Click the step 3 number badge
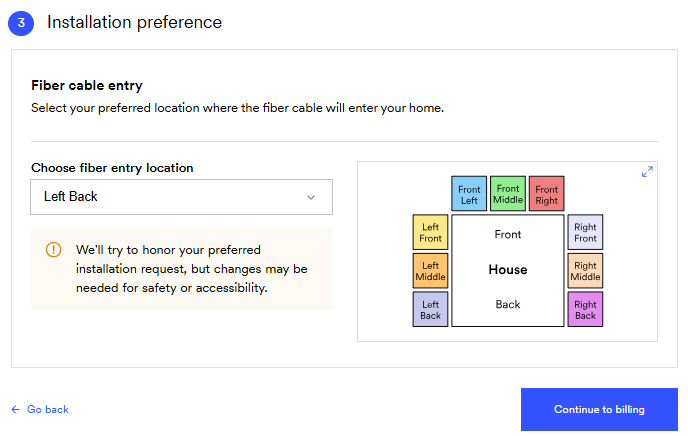The height and width of the screenshot is (436, 688). tap(21, 22)
